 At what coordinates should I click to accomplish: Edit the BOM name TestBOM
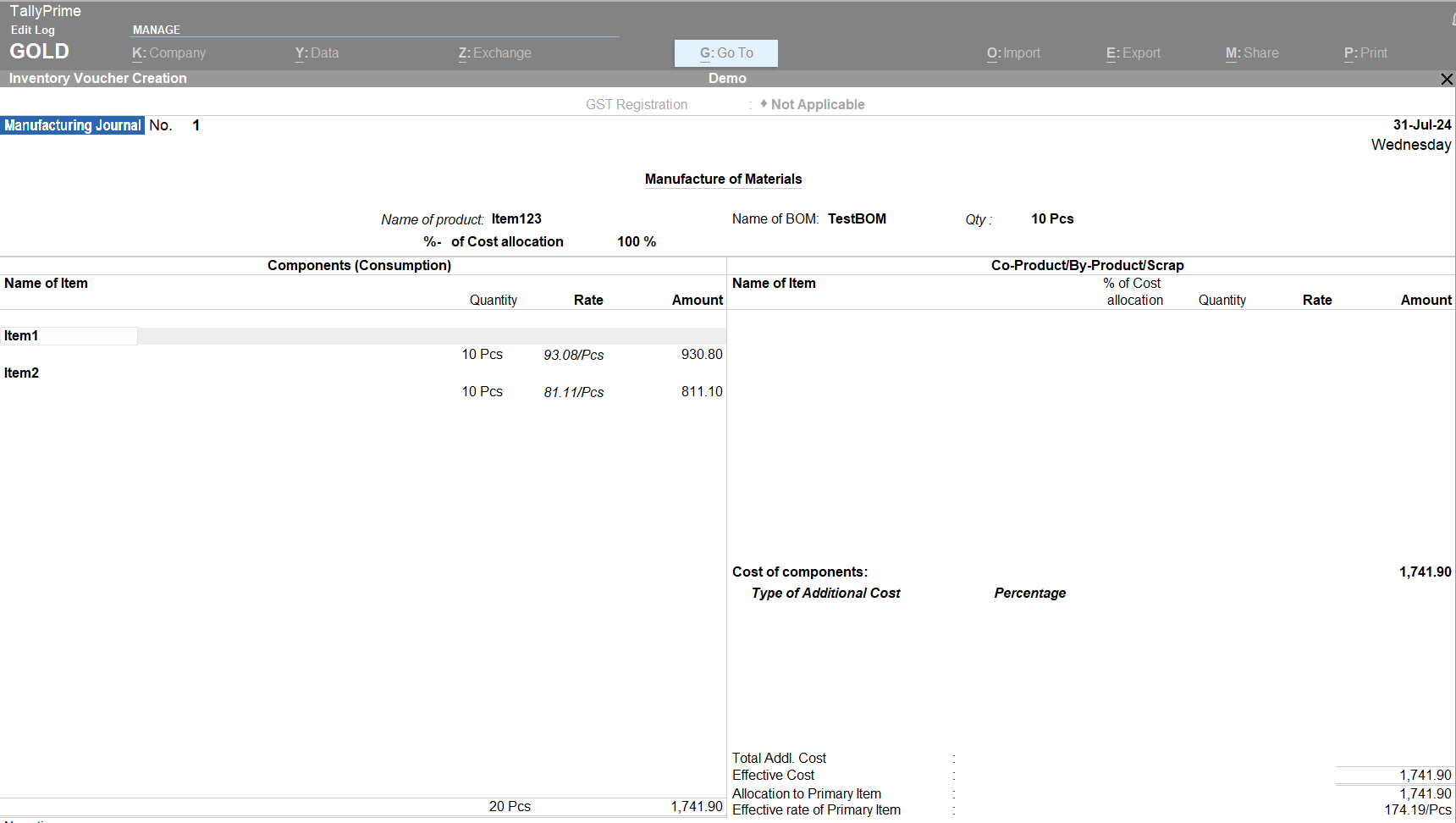click(857, 218)
